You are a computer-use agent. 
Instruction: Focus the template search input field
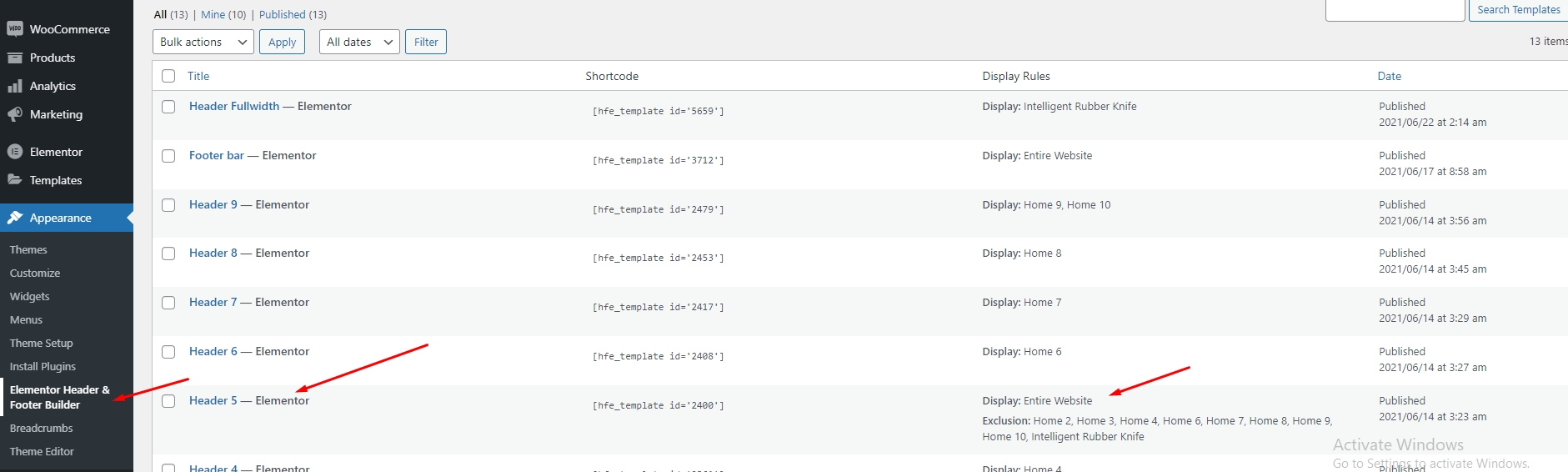pos(1395,10)
